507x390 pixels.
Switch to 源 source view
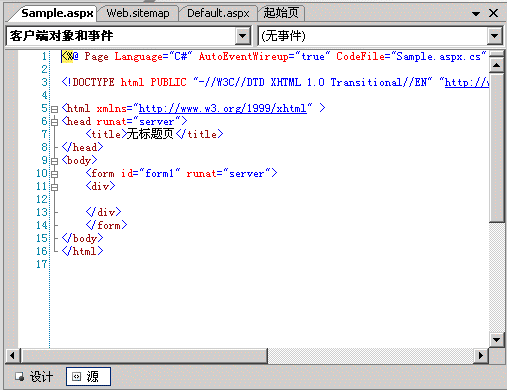point(88,377)
